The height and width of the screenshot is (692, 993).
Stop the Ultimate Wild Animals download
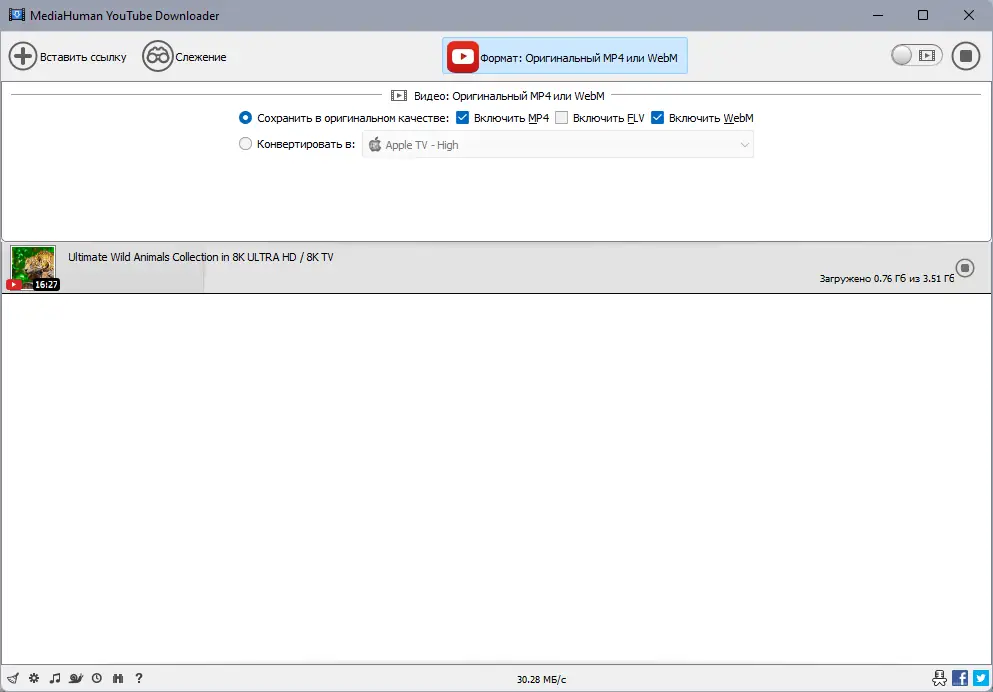point(964,268)
